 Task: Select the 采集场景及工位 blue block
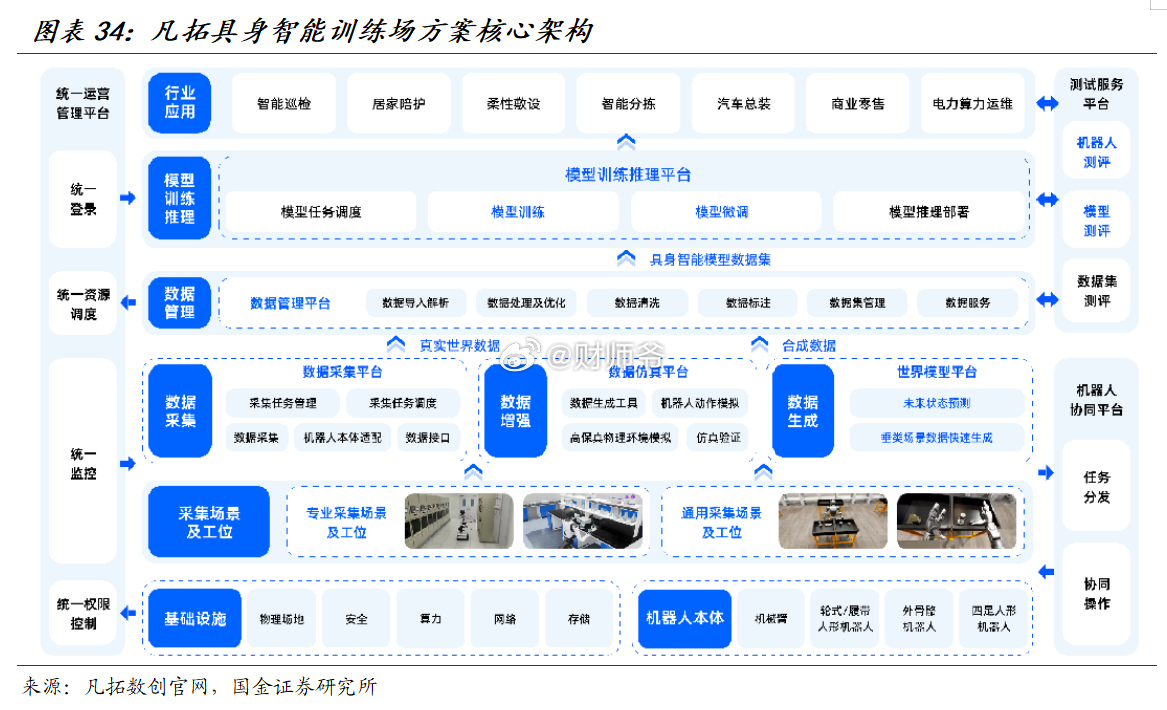209,522
